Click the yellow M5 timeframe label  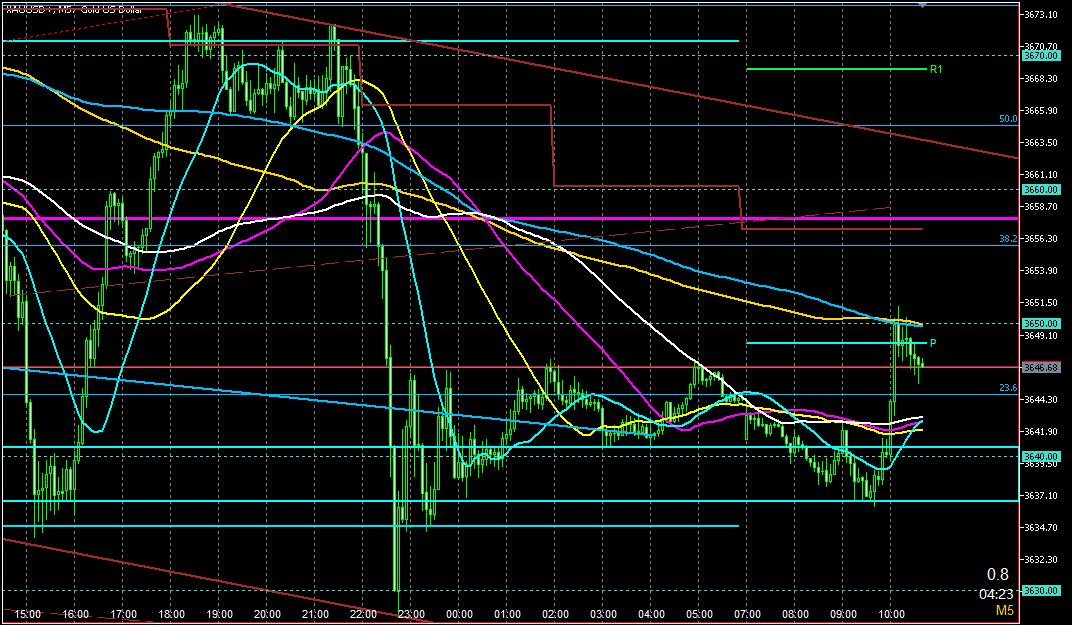click(x=1001, y=610)
